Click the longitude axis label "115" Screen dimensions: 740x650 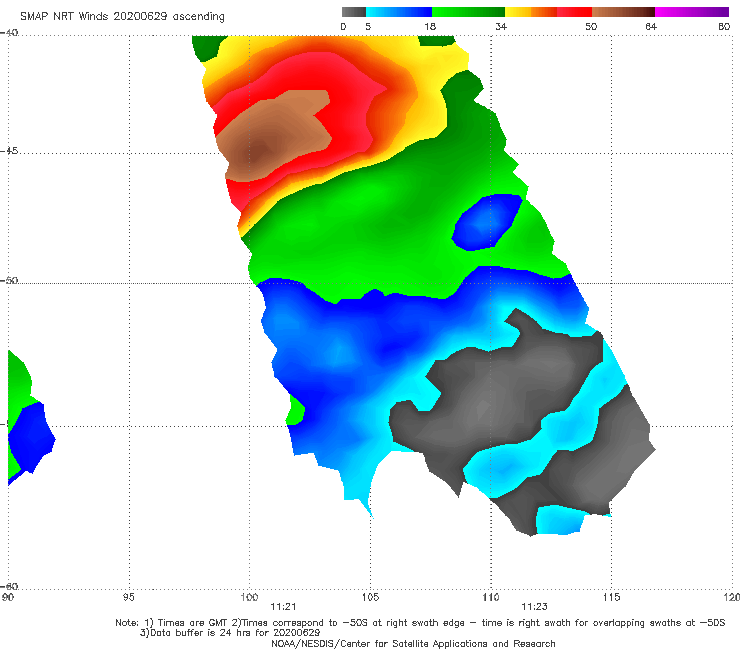point(612,598)
